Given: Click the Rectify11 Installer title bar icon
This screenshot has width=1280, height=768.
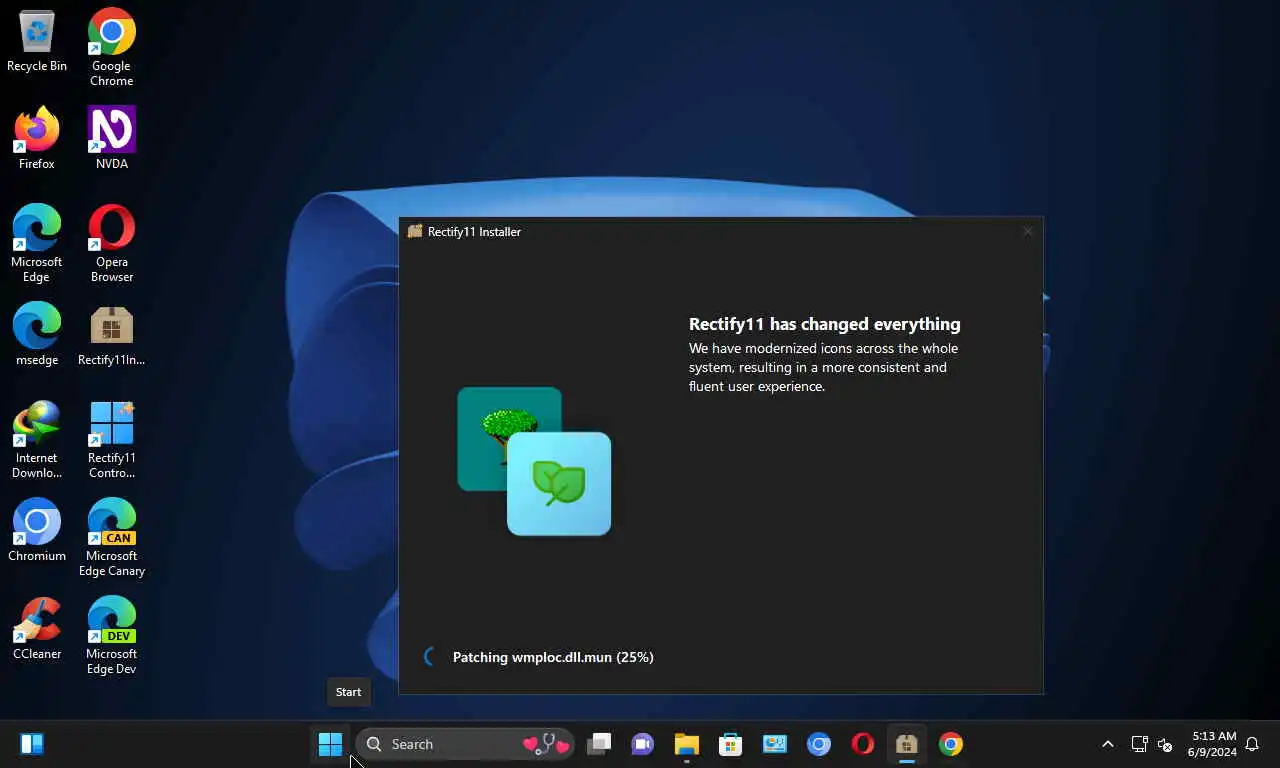Looking at the screenshot, I should 415,231.
